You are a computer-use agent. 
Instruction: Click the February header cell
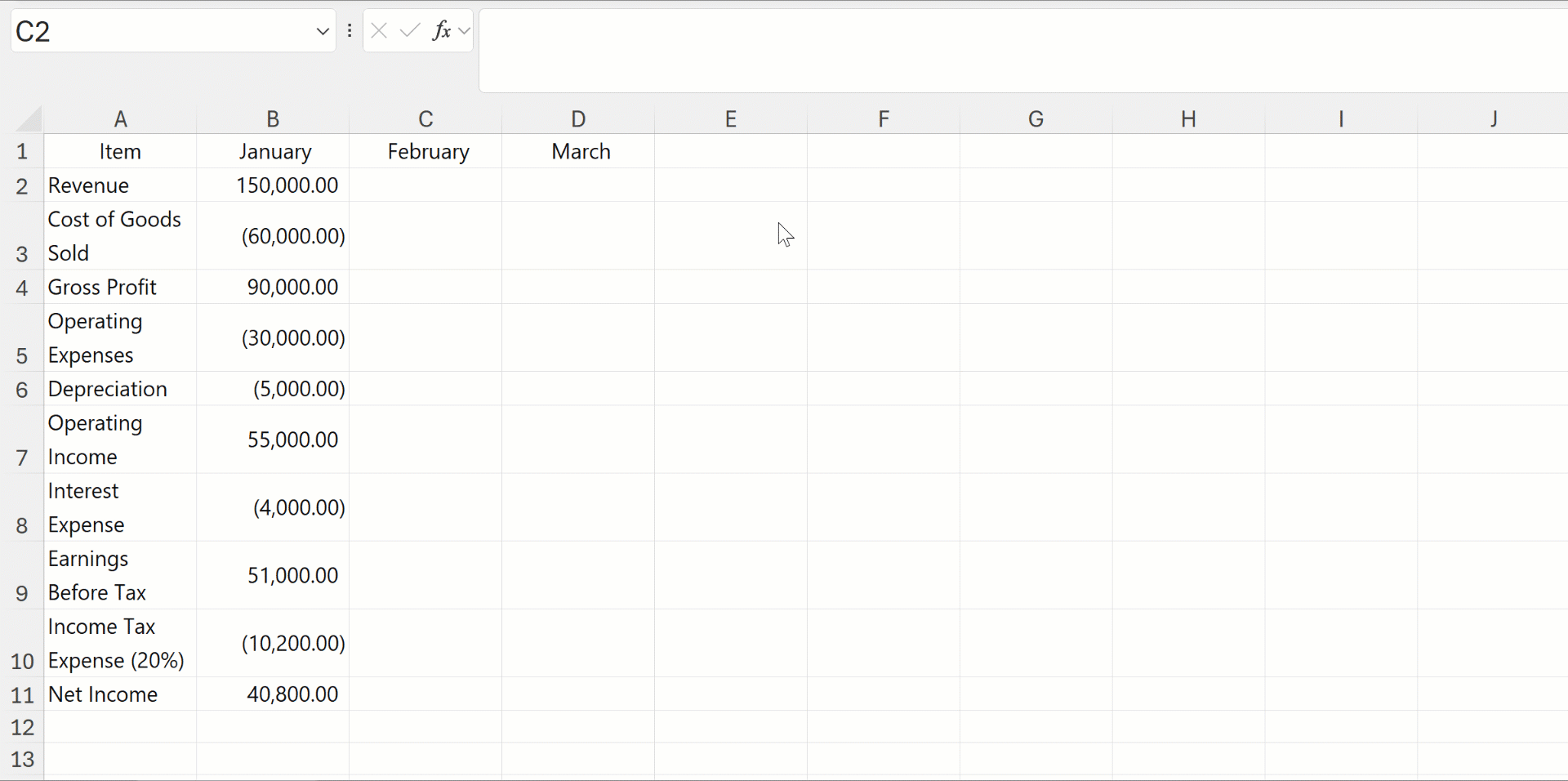click(x=425, y=152)
